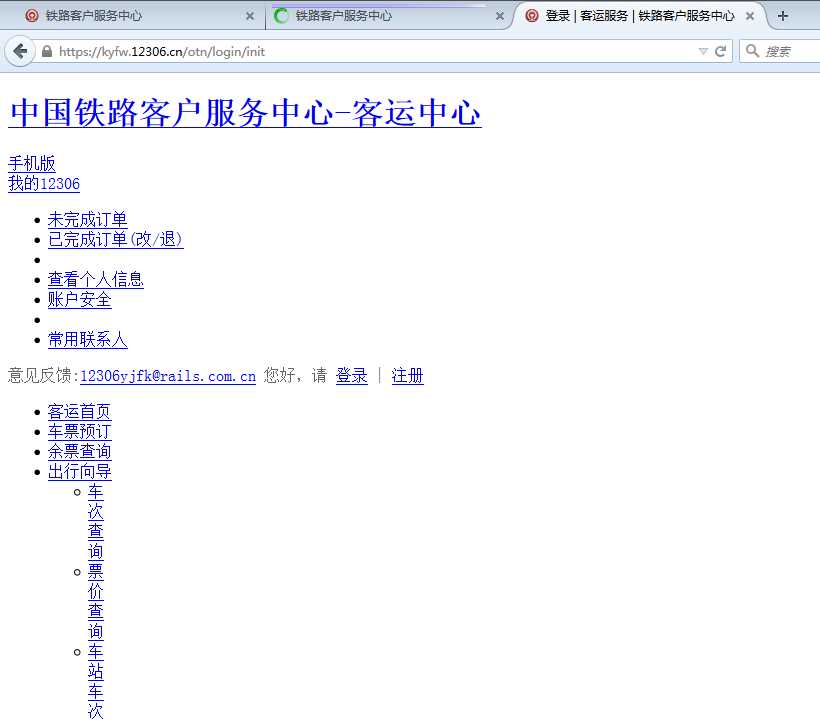Open 常用联系人 link
This screenshot has width=820, height=720.
coord(87,339)
